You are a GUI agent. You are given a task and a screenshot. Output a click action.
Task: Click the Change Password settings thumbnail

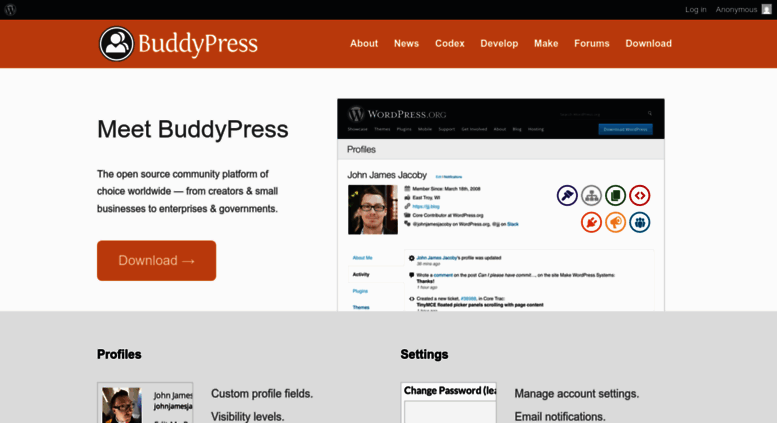[x=448, y=403]
